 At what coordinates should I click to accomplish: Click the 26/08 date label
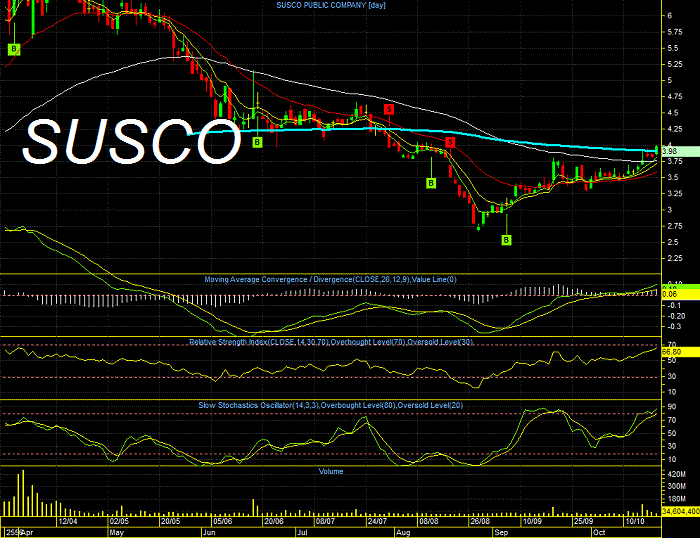point(480,521)
